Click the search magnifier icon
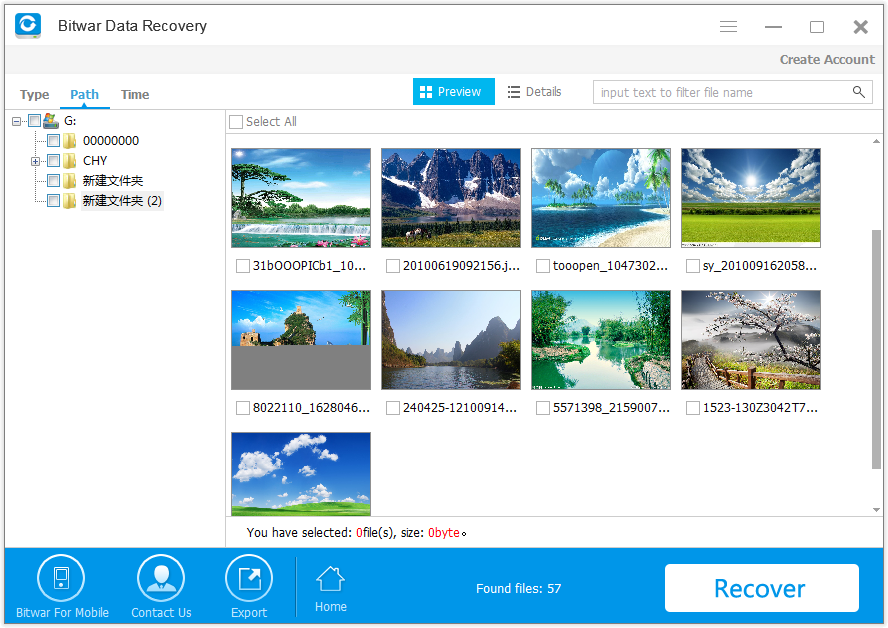The height and width of the screenshot is (628, 888). click(859, 91)
